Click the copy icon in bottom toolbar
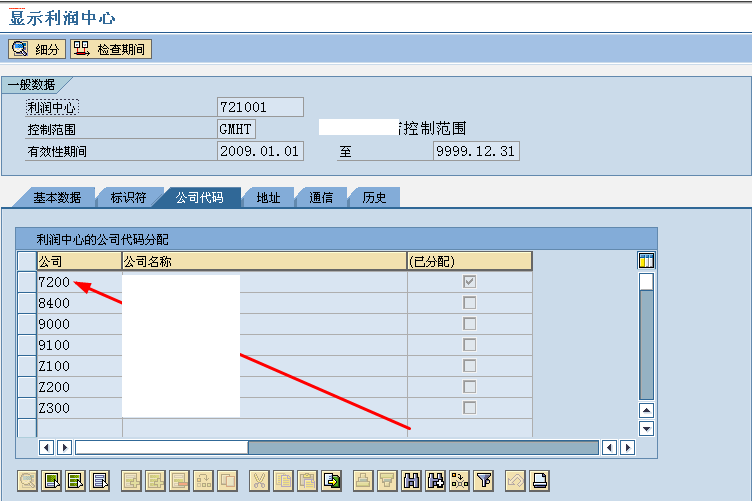This screenshot has height=501, width=752. [283, 480]
